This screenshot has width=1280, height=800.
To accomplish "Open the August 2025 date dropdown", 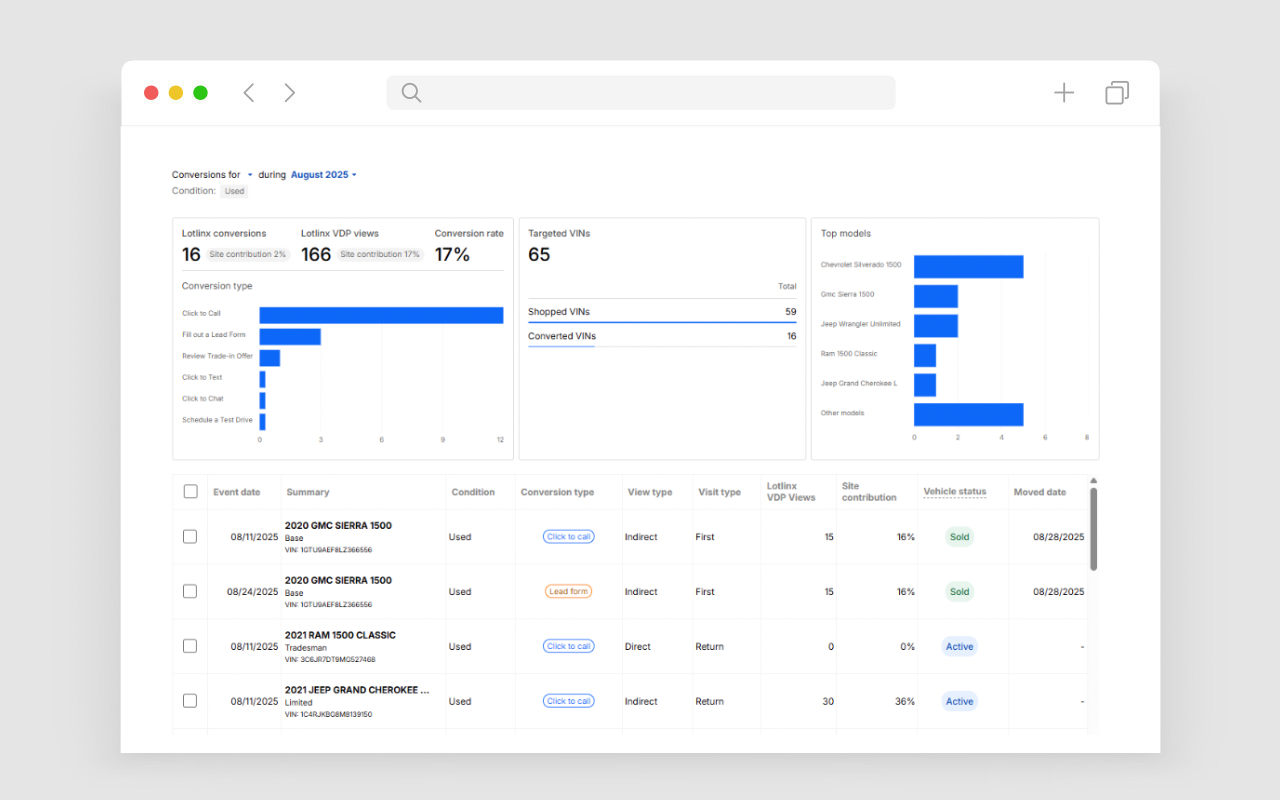I will pos(323,175).
